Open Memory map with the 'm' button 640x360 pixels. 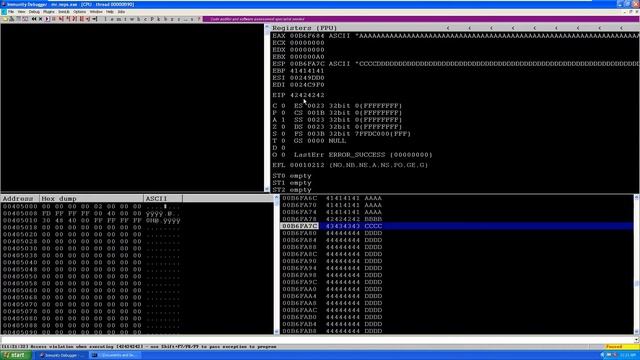point(118,19)
